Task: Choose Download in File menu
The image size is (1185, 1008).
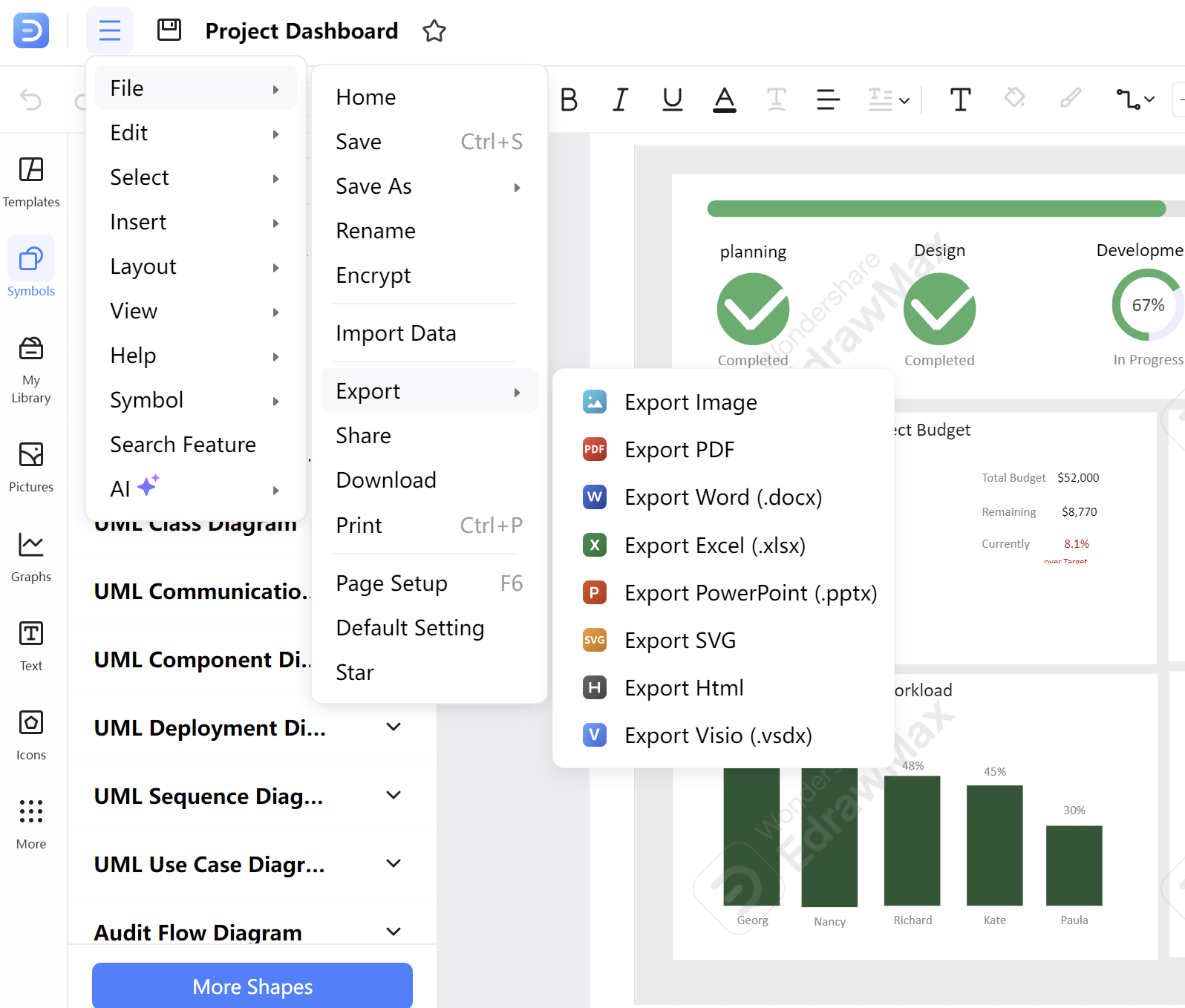Action: (429, 480)
